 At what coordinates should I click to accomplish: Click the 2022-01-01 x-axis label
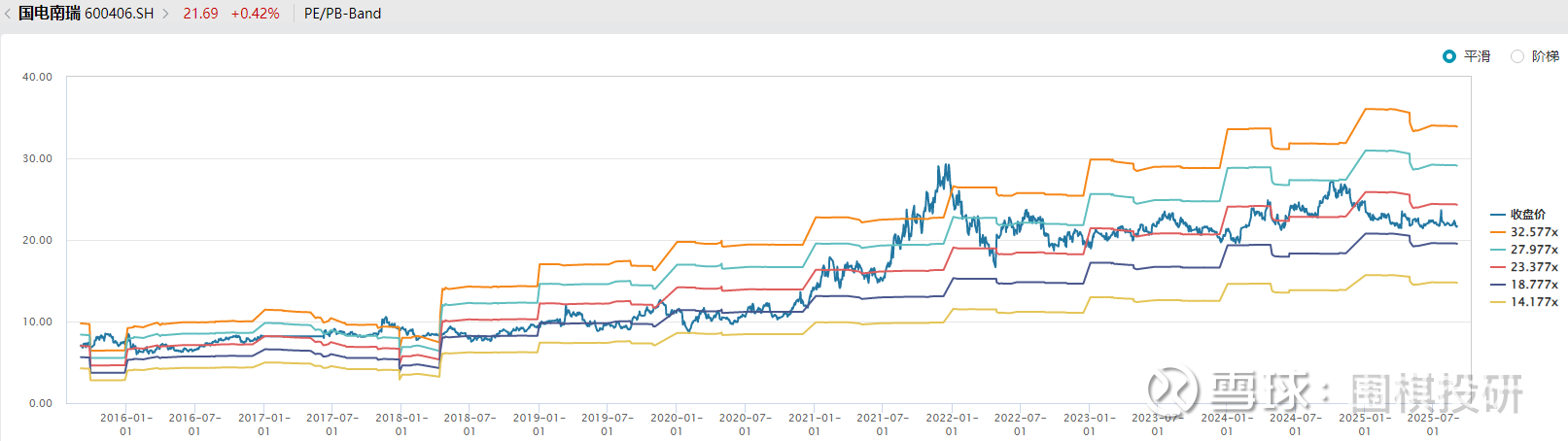(x=952, y=424)
